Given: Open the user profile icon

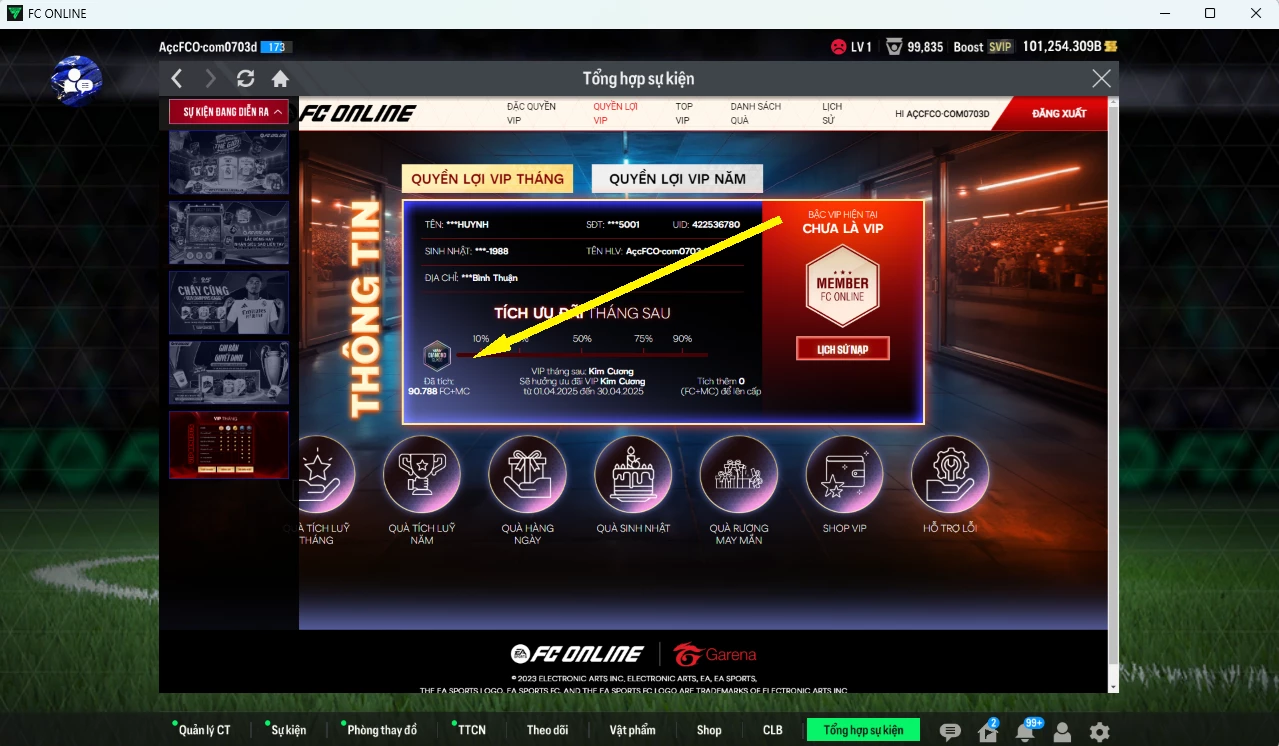Looking at the screenshot, I should tap(1062, 732).
